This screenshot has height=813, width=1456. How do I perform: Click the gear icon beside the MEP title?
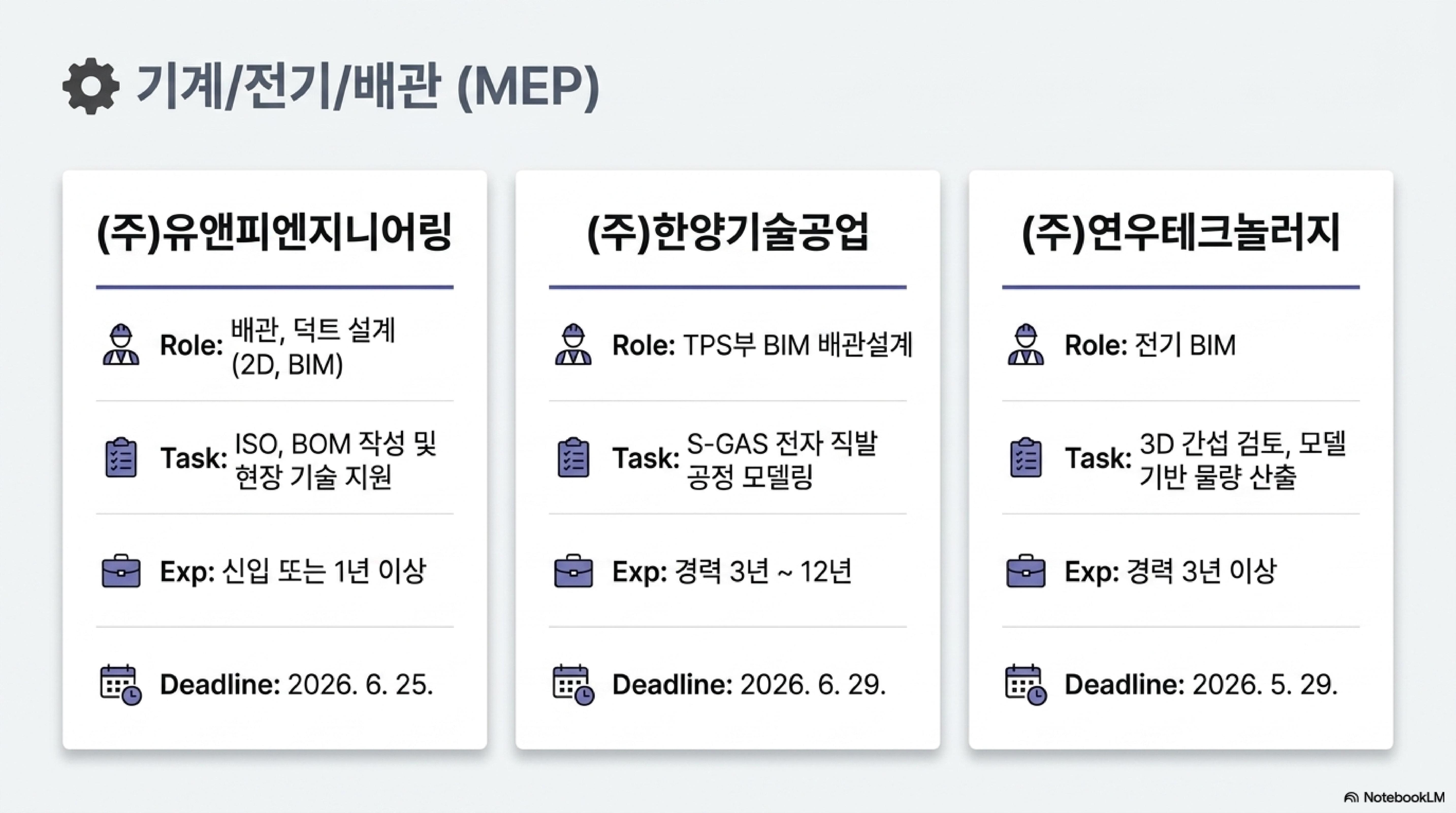pos(91,86)
